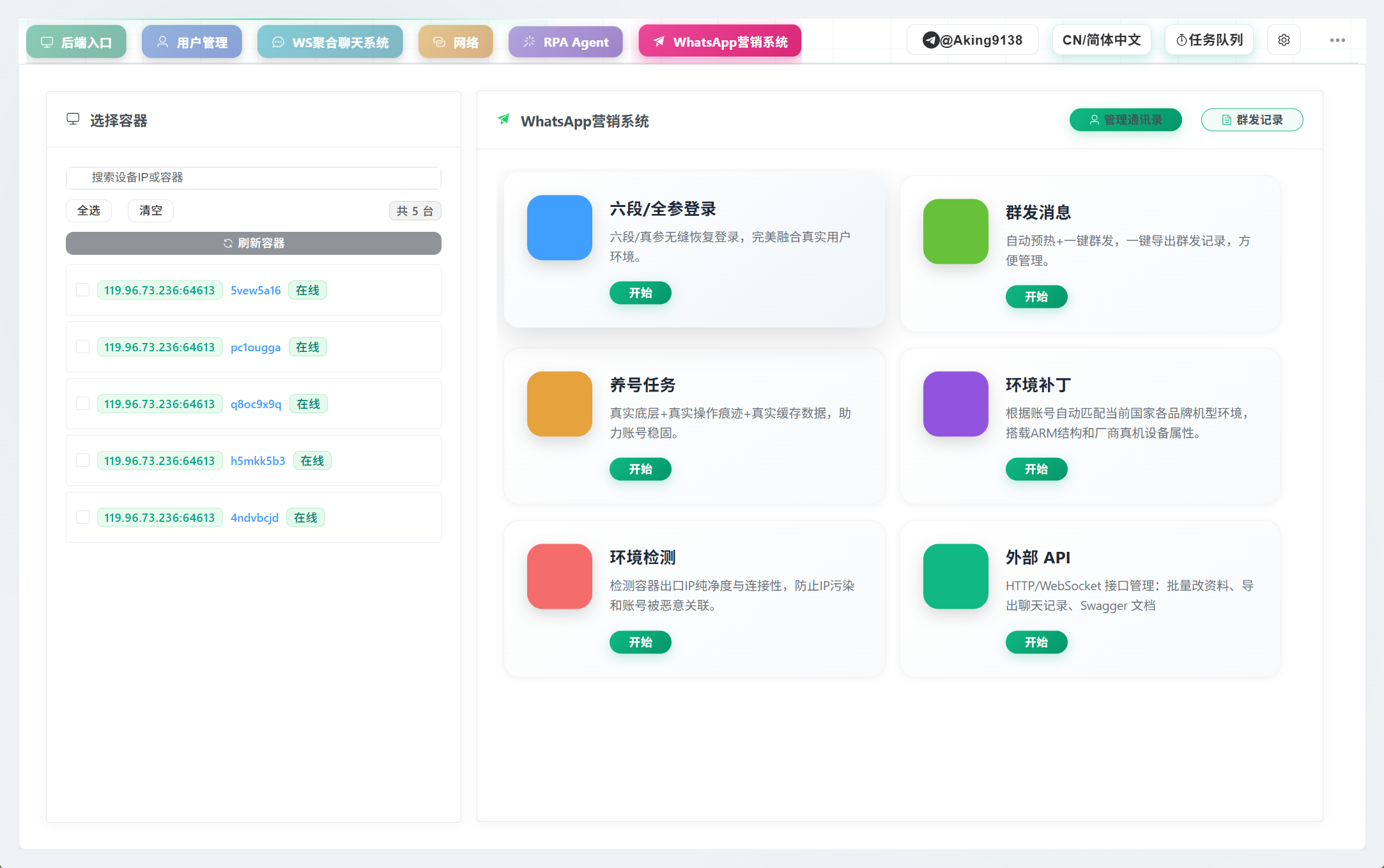Screen dimensions: 1384x868
Task: Click the 养号任务 card title
Action: point(643,385)
